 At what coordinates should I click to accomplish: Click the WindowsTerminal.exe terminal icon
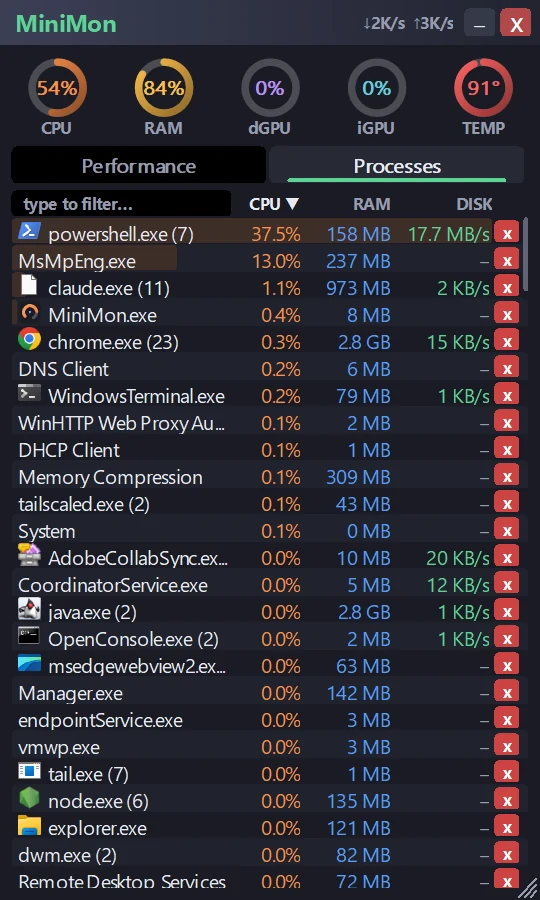pos(29,393)
